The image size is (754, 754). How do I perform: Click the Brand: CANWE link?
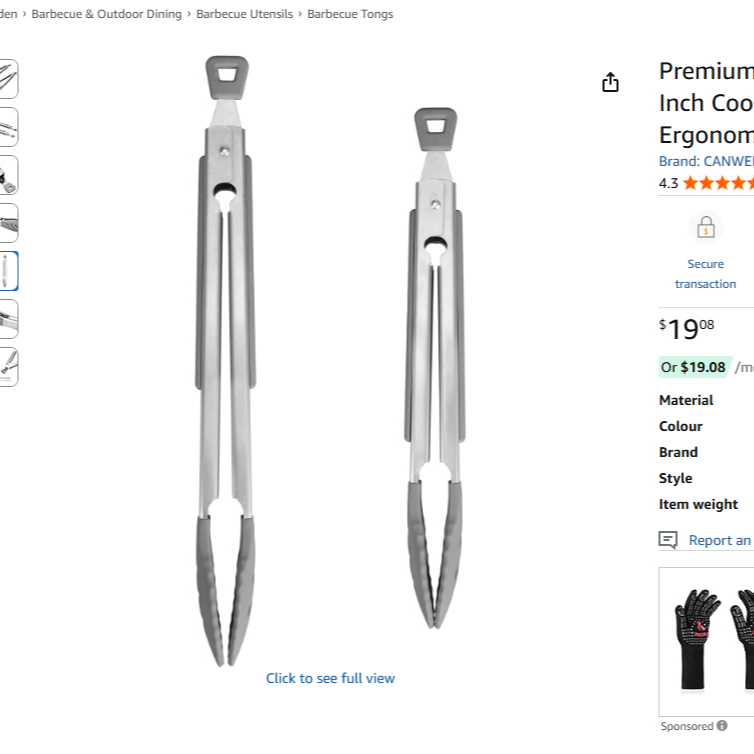[x=705, y=161]
